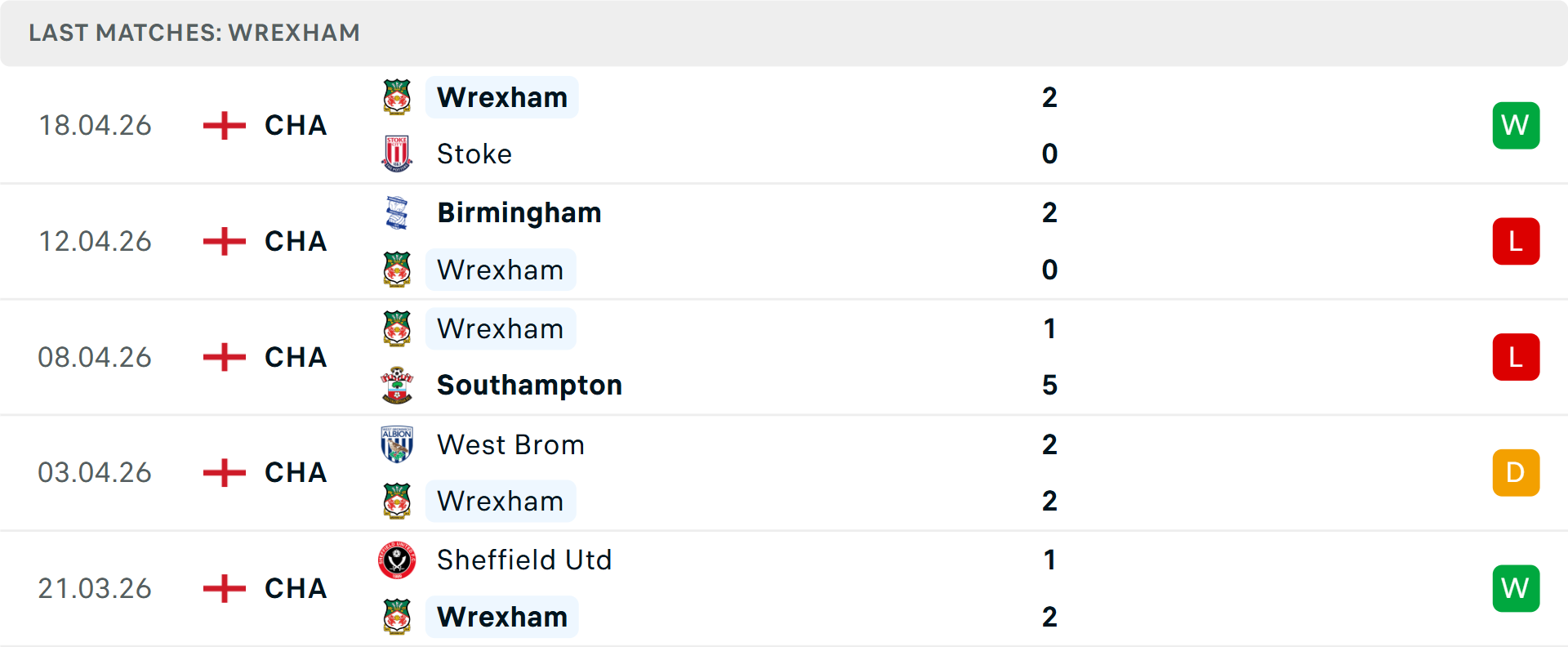
Task: Select the CHA league label for 03.04.26
Action: click(x=296, y=472)
